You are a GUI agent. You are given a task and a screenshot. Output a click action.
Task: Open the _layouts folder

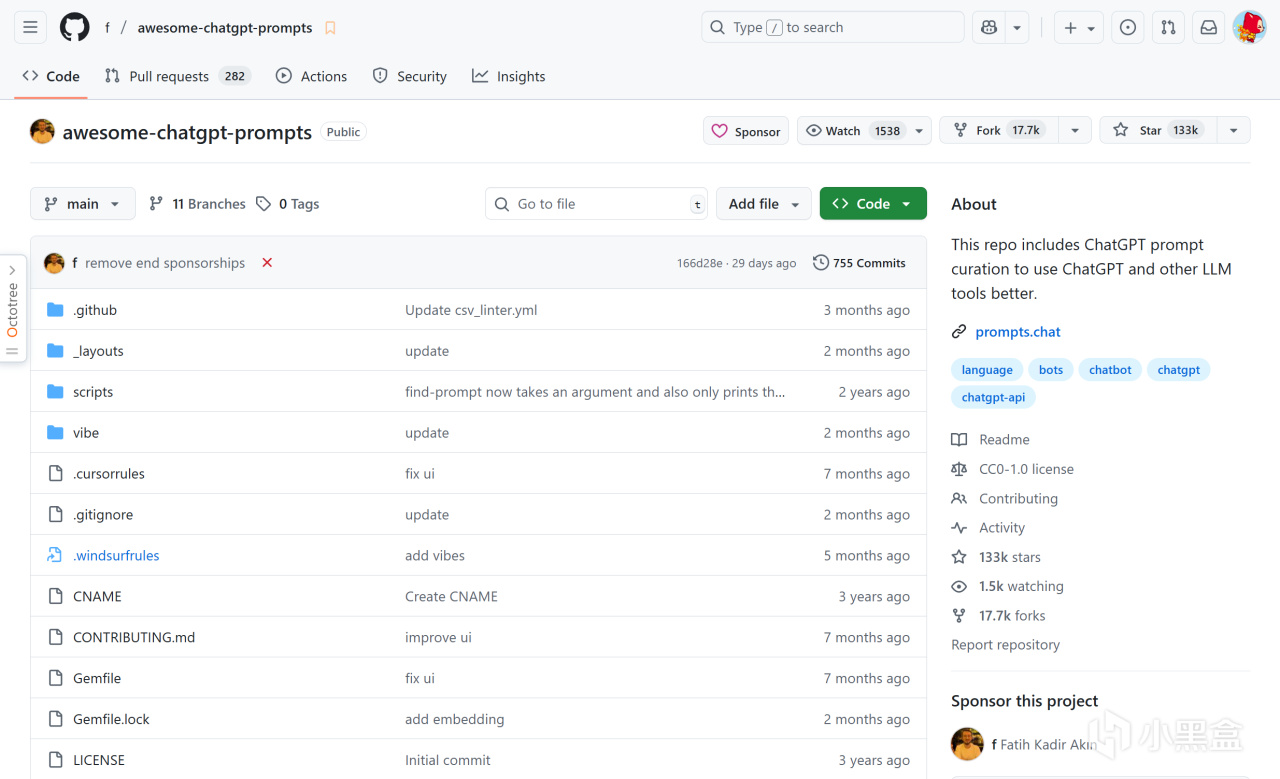[98, 351]
